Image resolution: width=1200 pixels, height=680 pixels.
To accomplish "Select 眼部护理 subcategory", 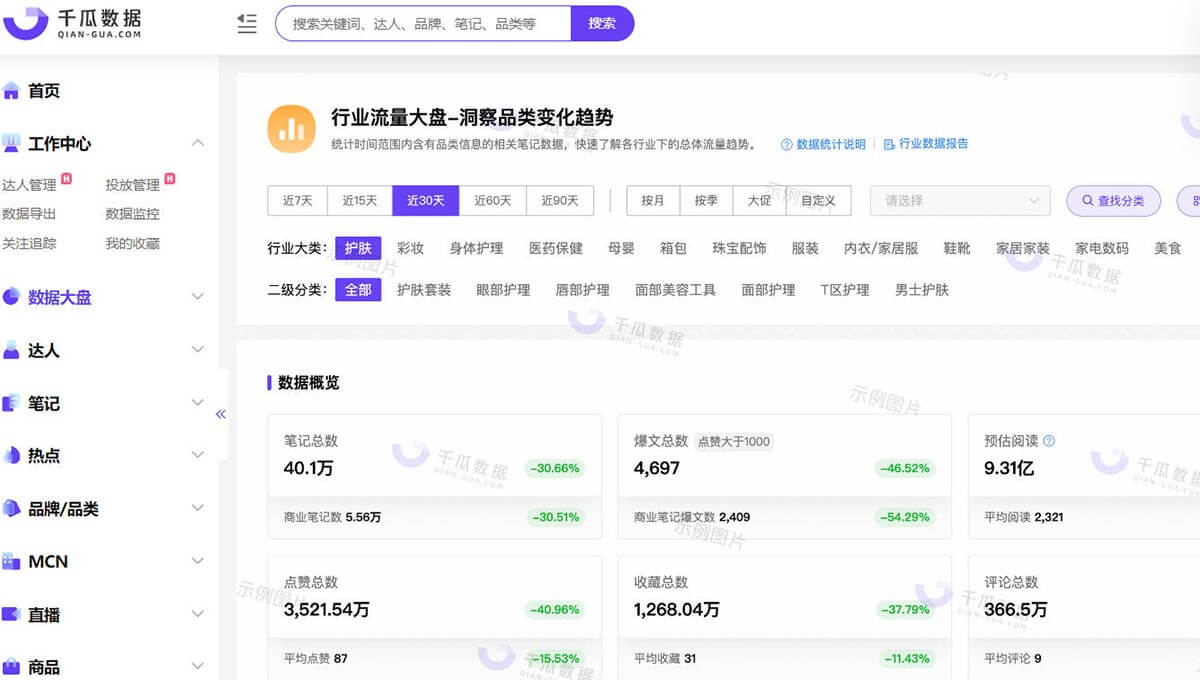I will pyautogui.click(x=503, y=290).
